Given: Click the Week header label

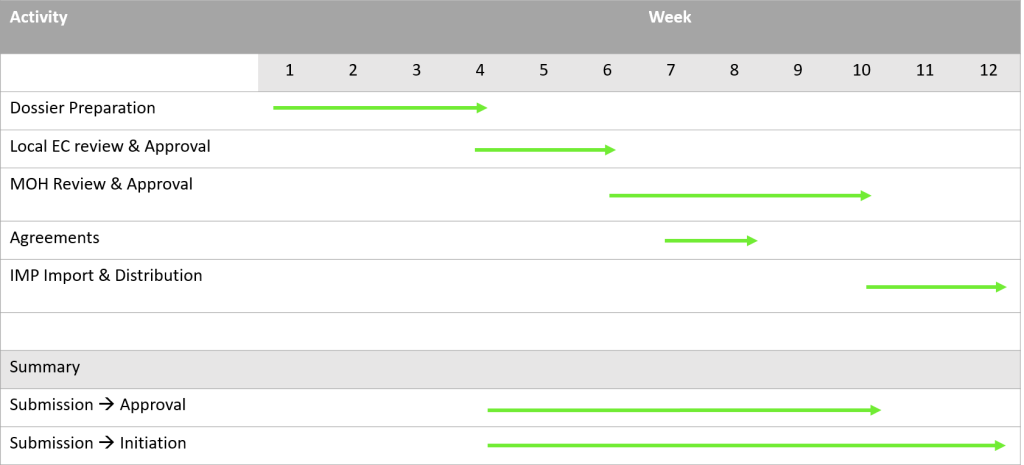Looking at the screenshot, I should 669,17.
